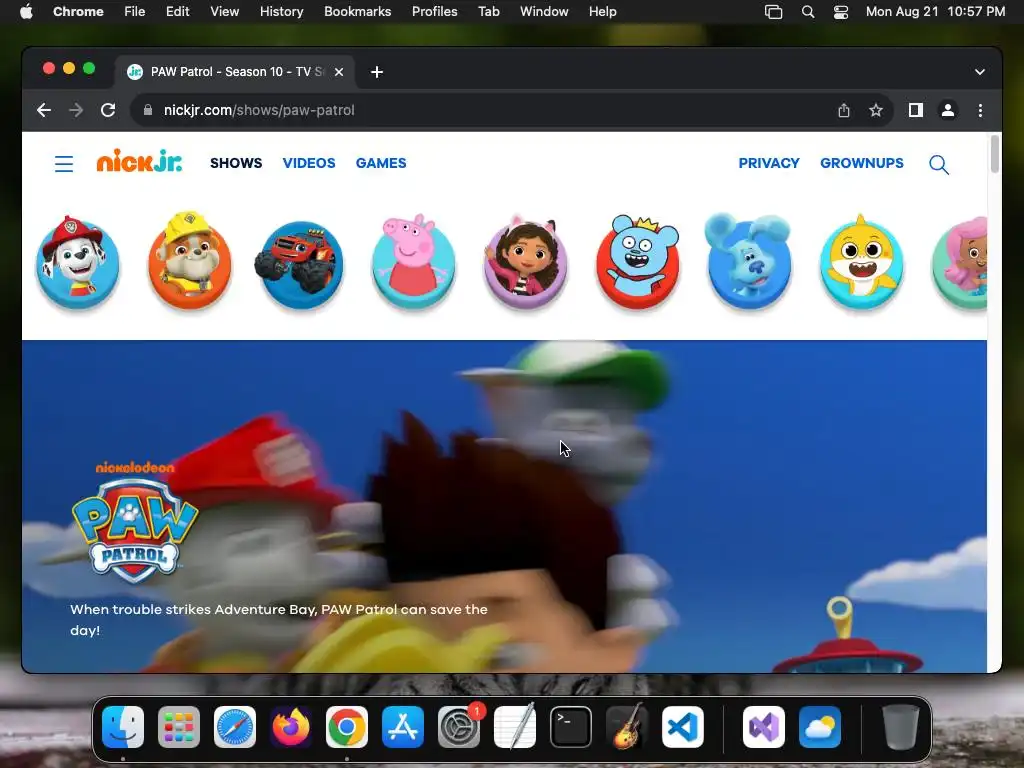Reload the page
This screenshot has height=768, width=1024.
click(108, 110)
